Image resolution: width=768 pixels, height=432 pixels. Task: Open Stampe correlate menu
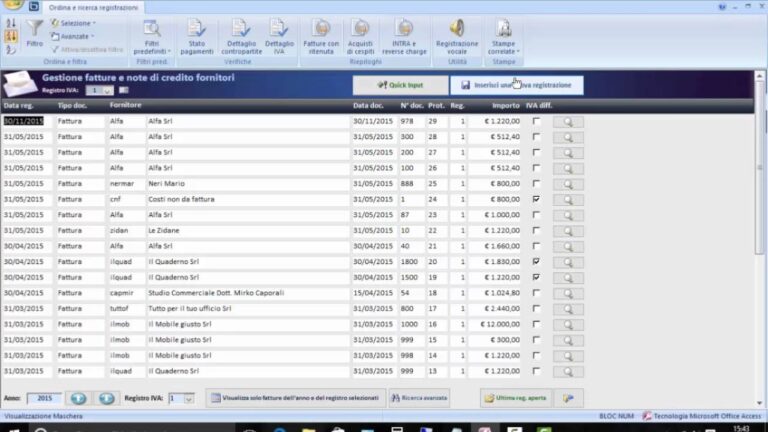(504, 37)
